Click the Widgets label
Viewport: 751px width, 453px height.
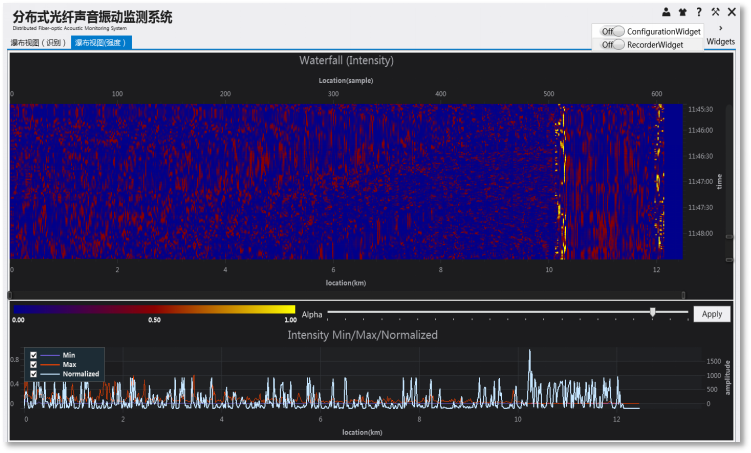tap(720, 42)
